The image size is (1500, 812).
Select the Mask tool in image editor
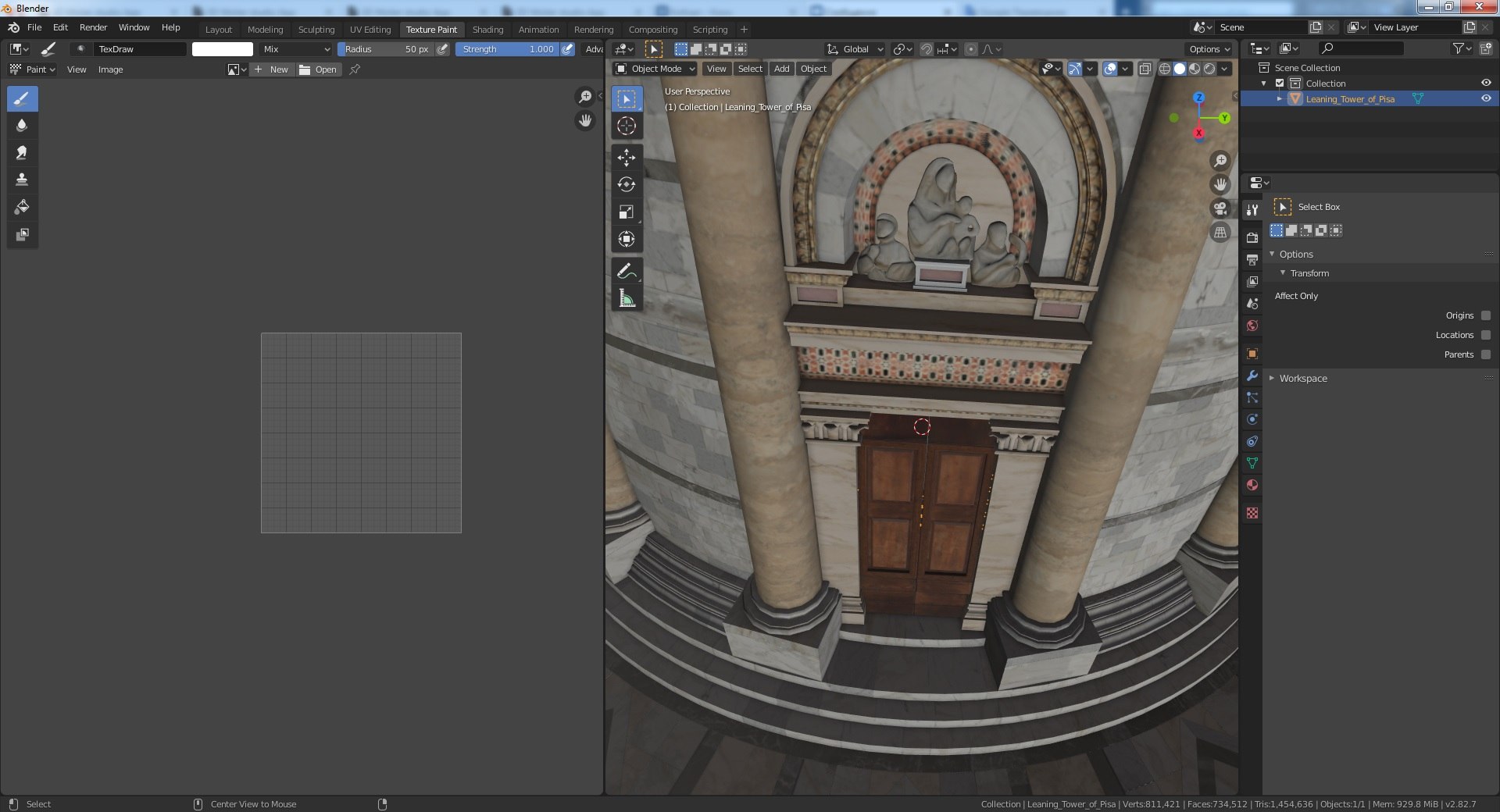22,234
